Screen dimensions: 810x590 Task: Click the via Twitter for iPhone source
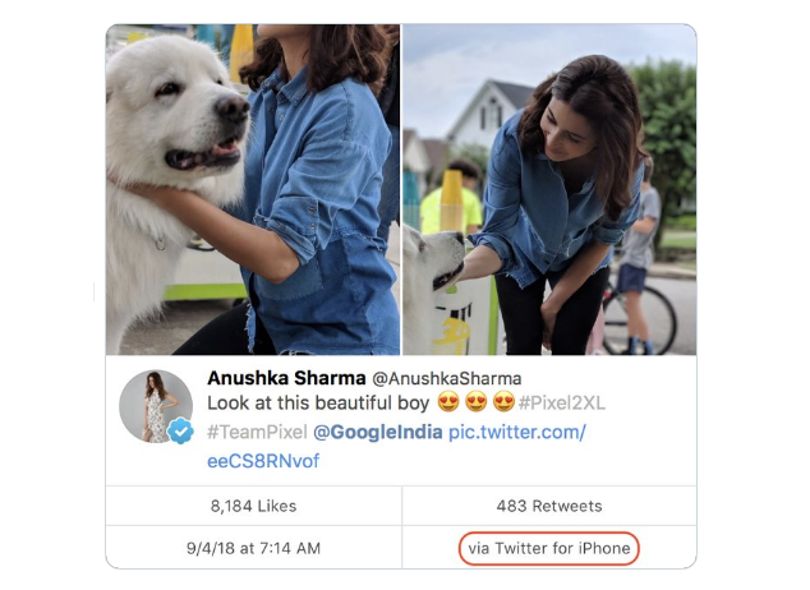[x=549, y=548]
